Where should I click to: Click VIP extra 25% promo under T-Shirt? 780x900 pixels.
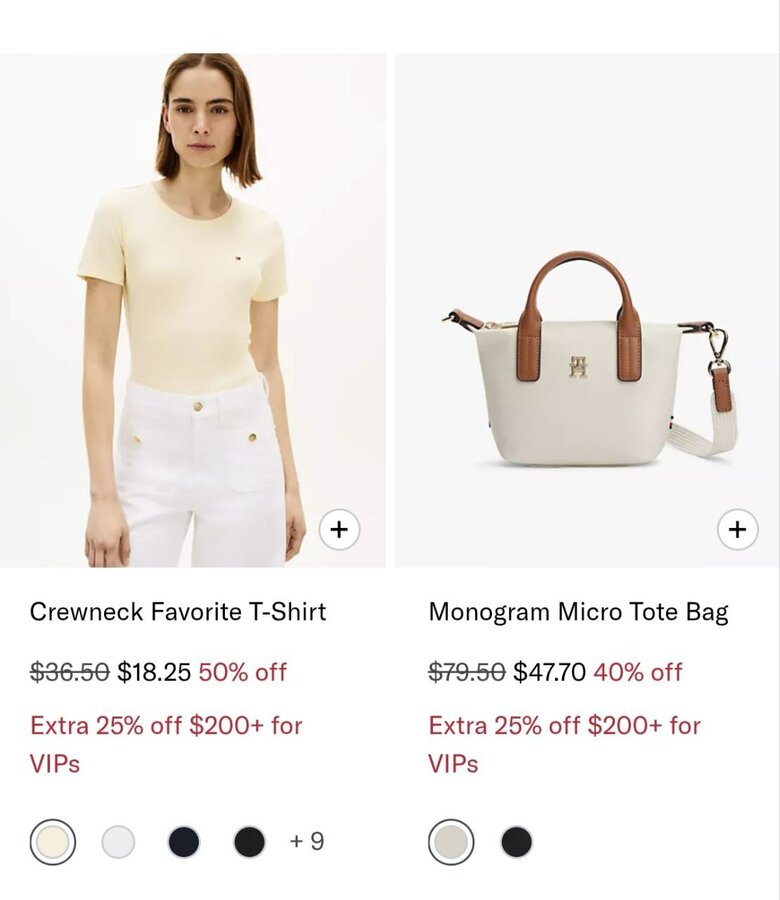click(x=166, y=744)
